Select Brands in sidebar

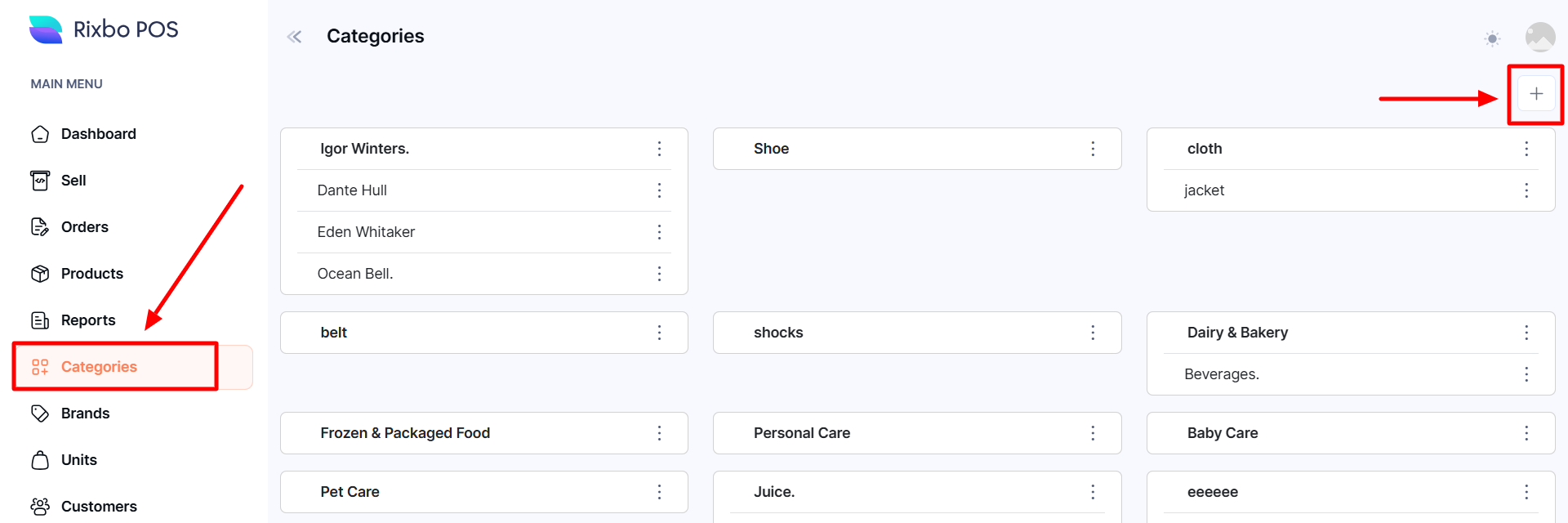click(x=85, y=413)
